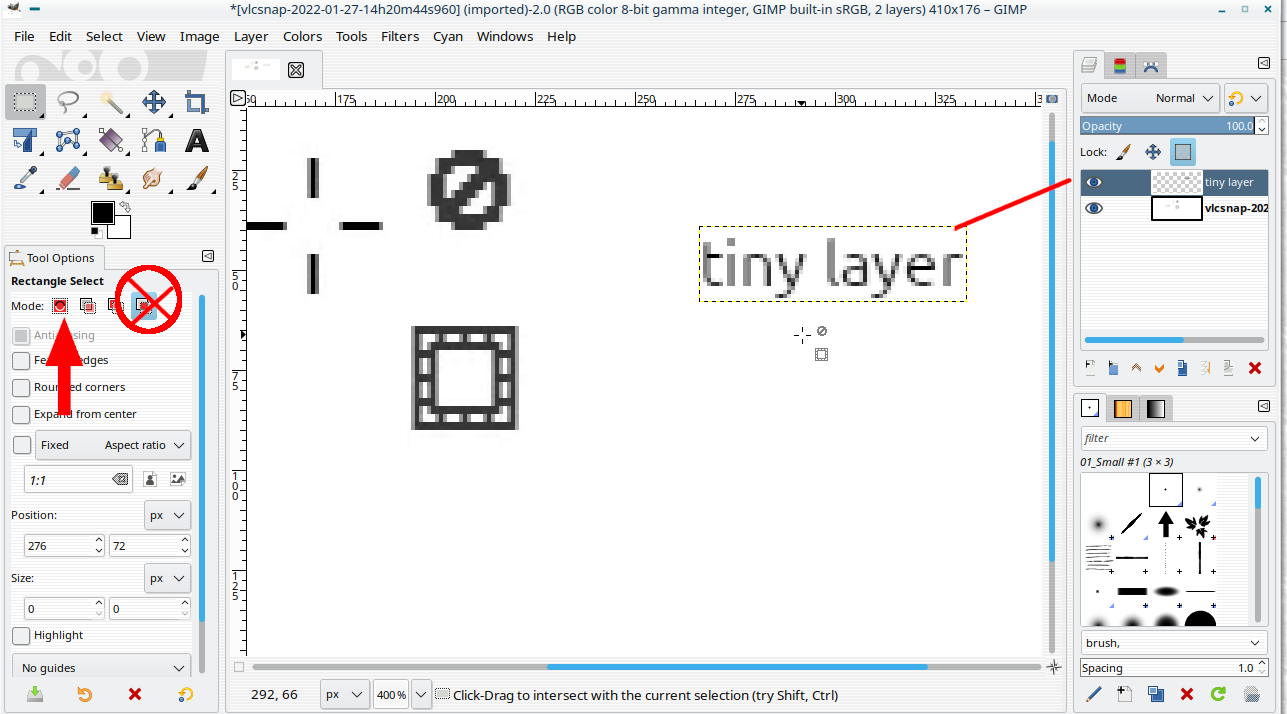Image resolution: width=1287 pixels, height=714 pixels.
Task: Select the Warp/Cage transform tool
Action: [68, 140]
